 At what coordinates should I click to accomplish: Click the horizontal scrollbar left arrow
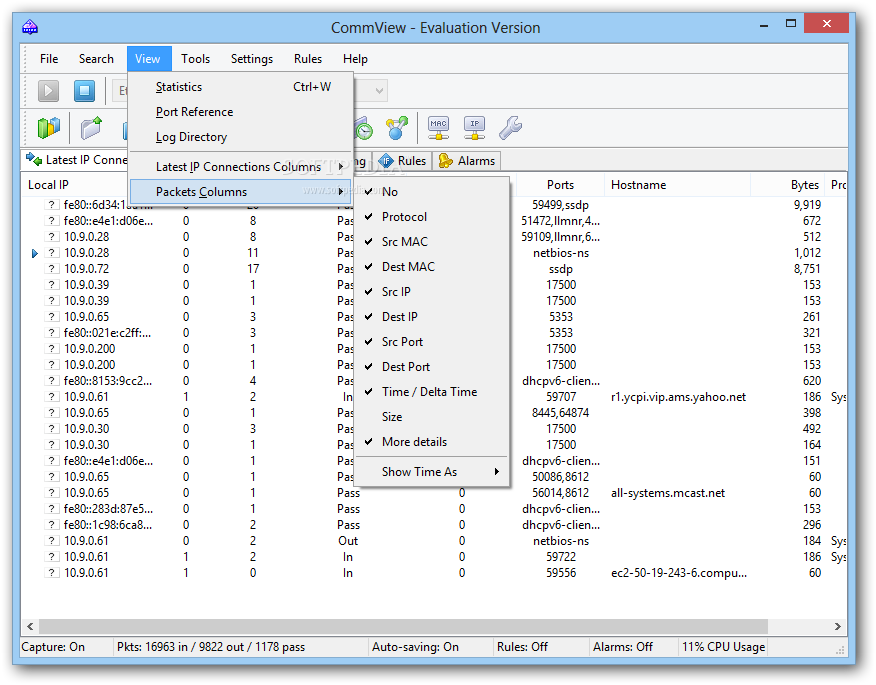pyautogui.click(x=30, y=626)
